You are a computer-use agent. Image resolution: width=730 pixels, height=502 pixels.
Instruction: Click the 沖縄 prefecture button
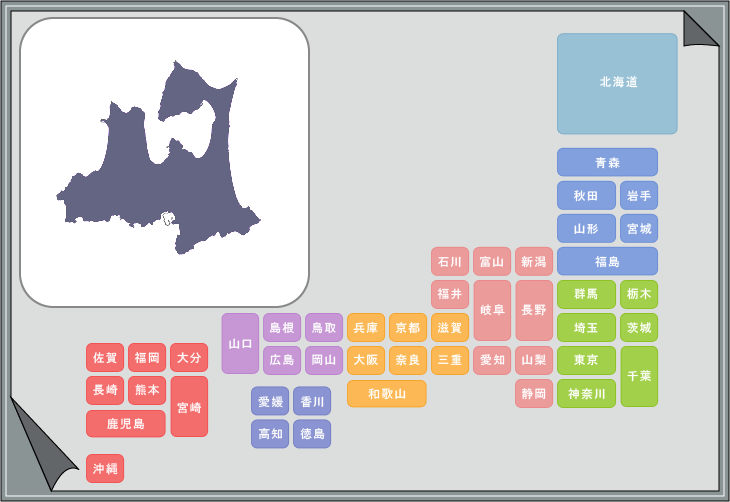[105, 468]
